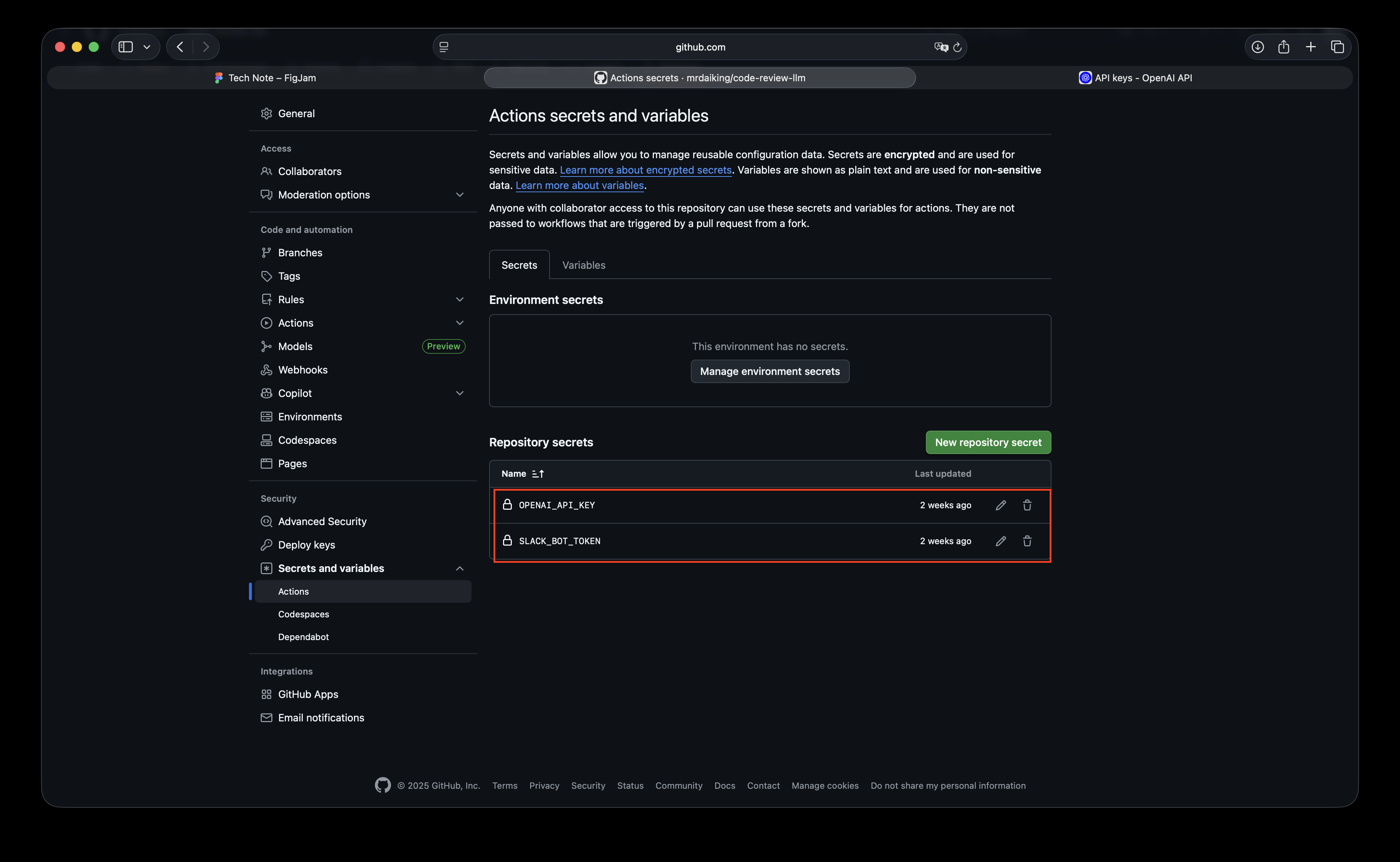The width and height of the screenshot is (1400, 862).
Task: Open the Share icon in the toolbar
Action: [x=1284, y=47]
